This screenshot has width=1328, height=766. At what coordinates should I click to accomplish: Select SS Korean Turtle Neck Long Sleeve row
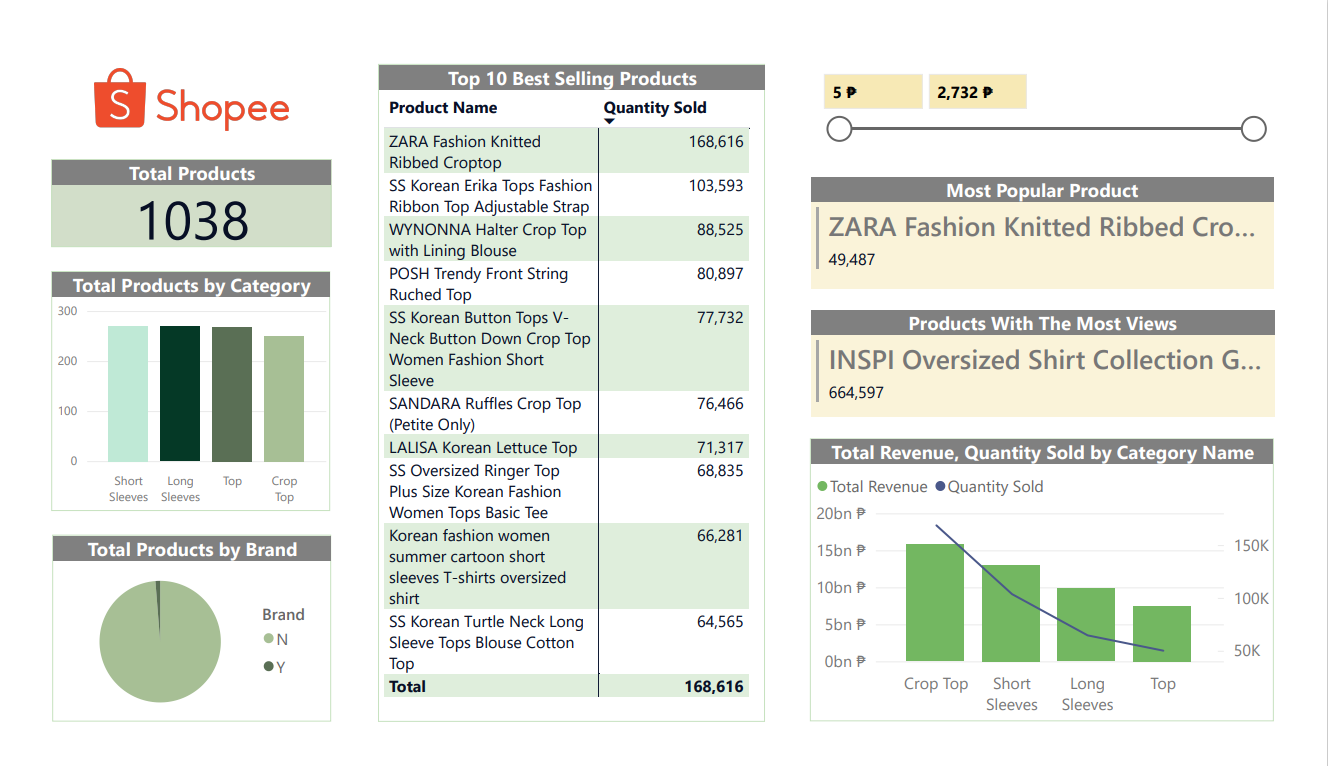(x=566, y=643)
